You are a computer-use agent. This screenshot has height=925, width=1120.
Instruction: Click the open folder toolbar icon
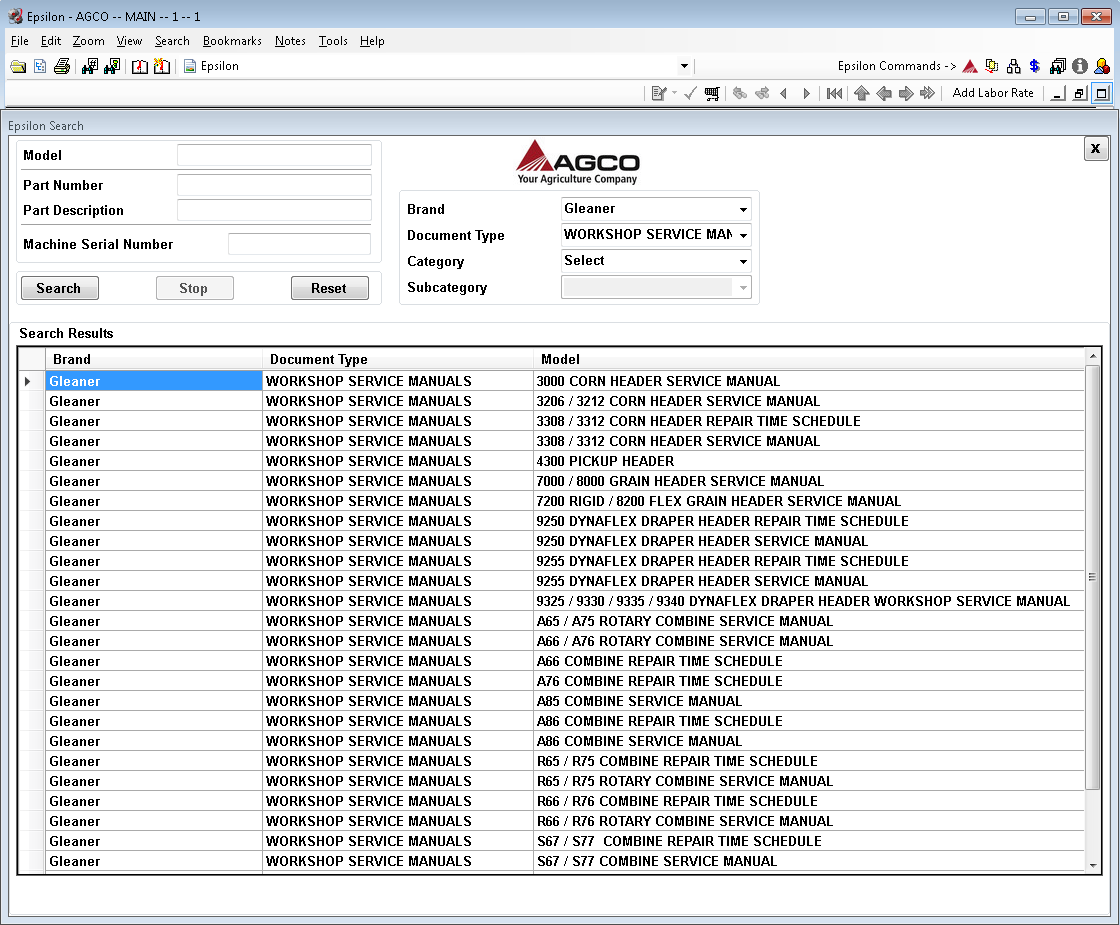pos(19,66)
